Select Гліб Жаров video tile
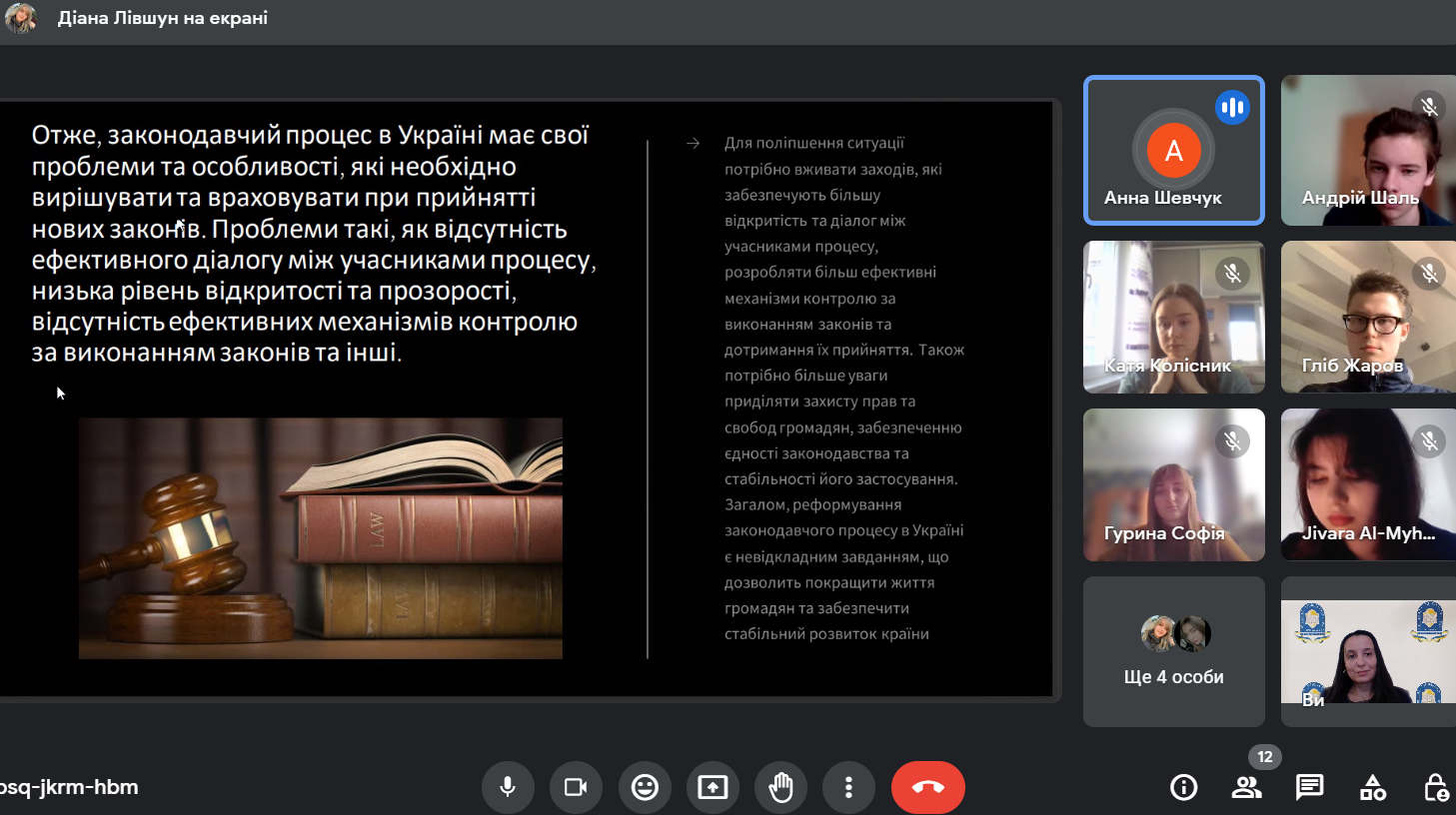The width and height of the screenshot is (1456, 815). click(x=1367, y=317)
